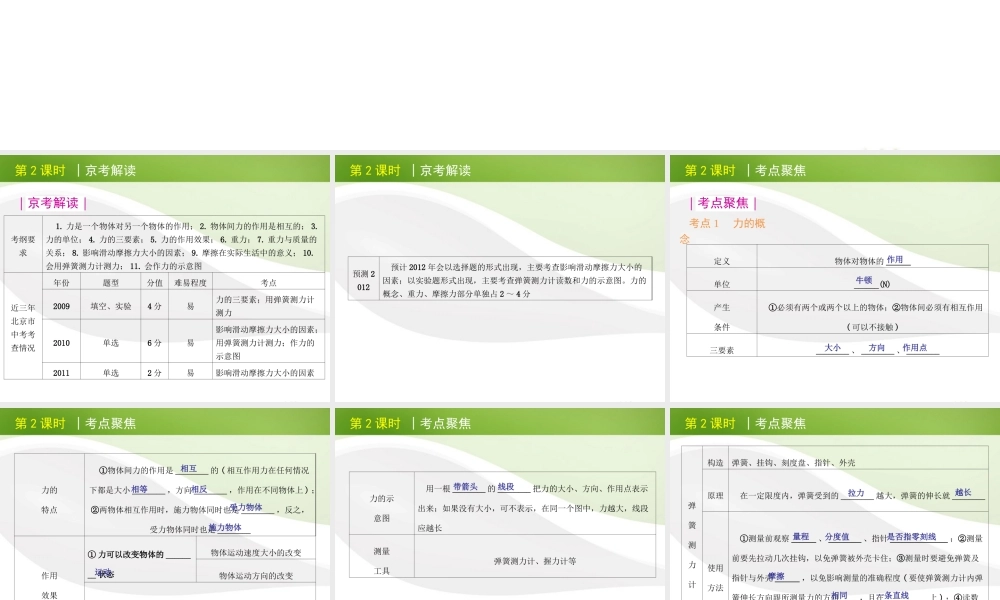Click the blue answer 施力物体
1000x600 pixels.
pyautogui.click(x=225, y=527)
